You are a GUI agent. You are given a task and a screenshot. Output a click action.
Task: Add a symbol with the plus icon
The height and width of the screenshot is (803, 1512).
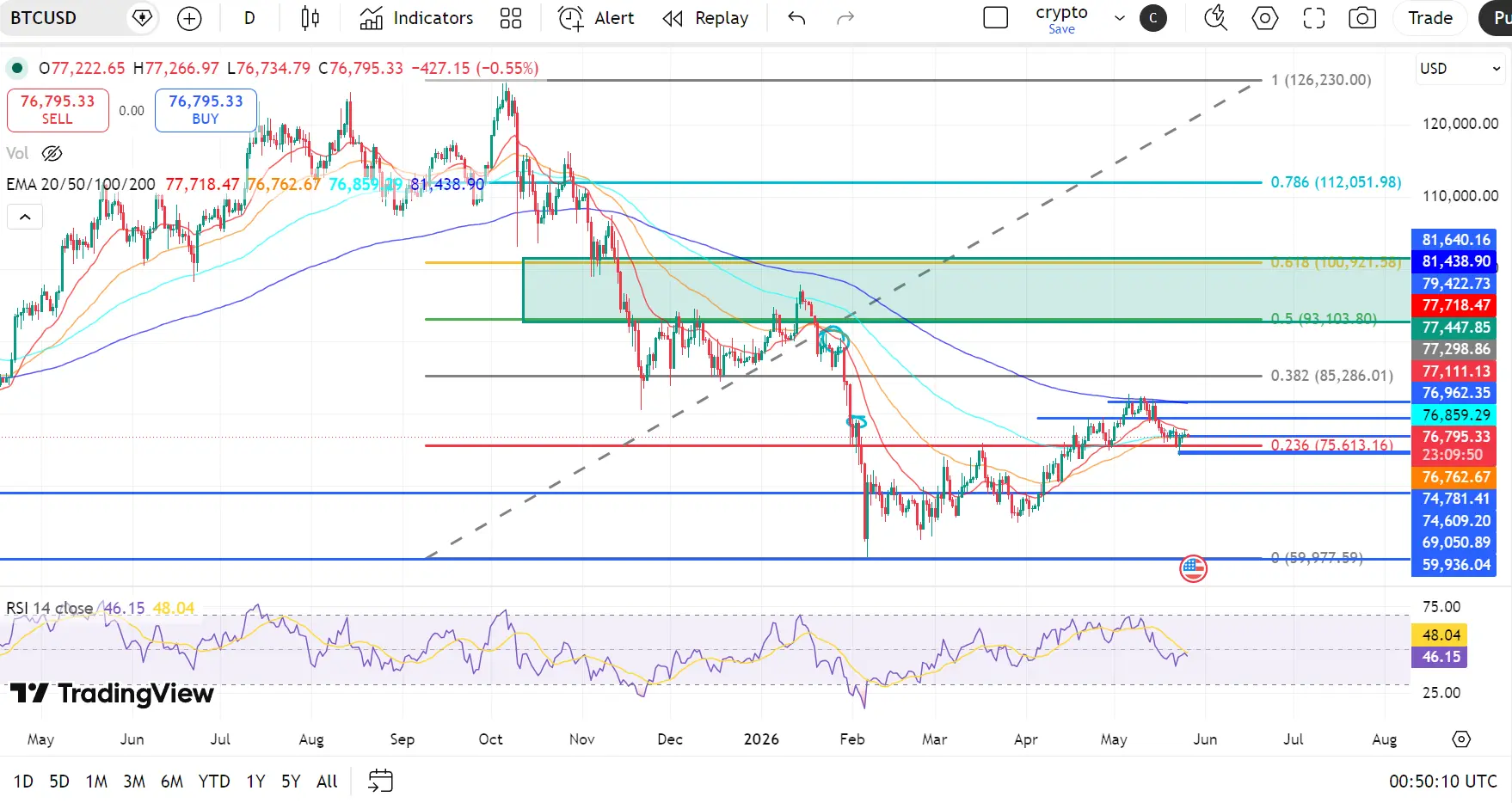click(x=189, y=18)
